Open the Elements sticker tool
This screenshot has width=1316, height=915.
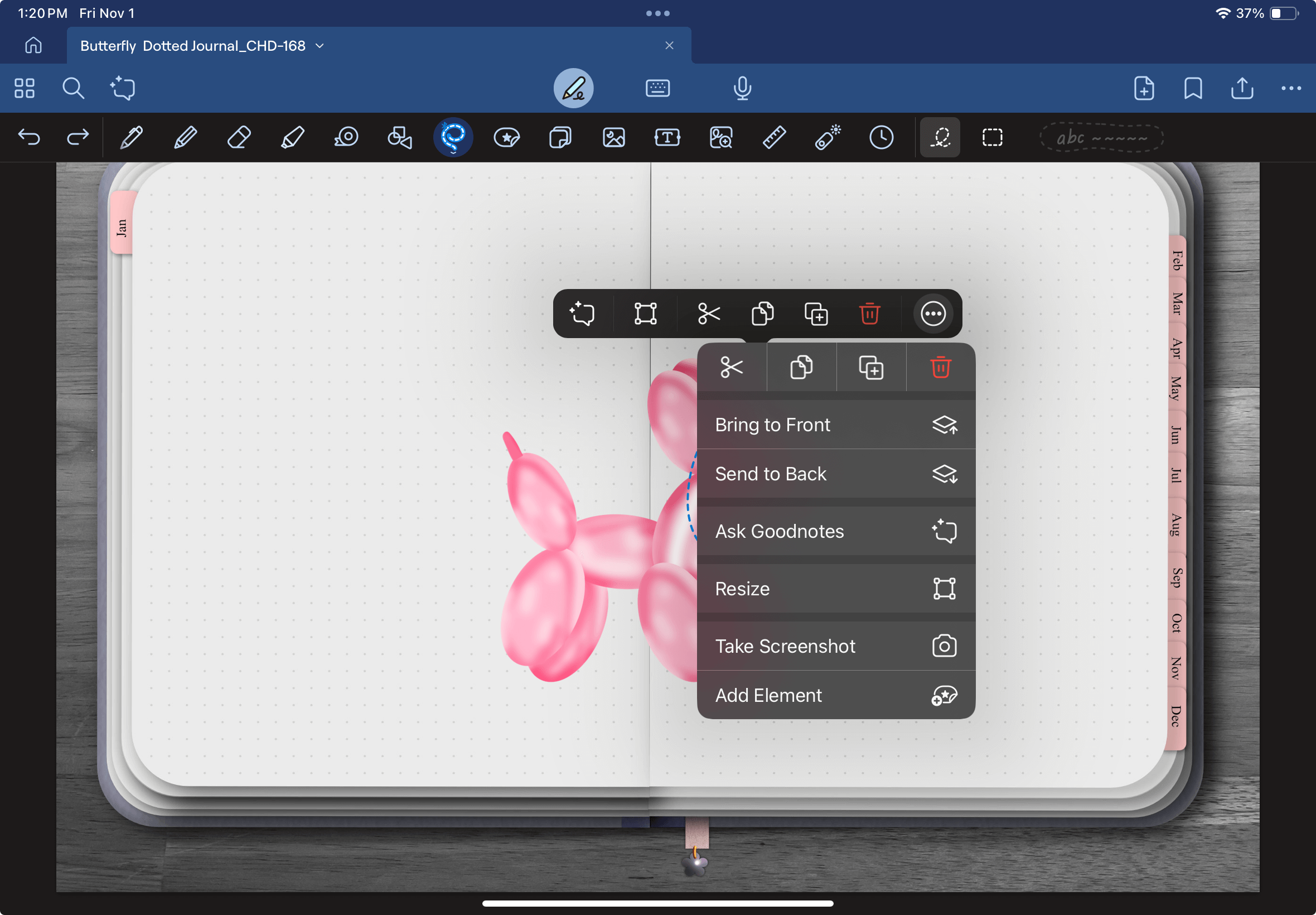(506, 137)
